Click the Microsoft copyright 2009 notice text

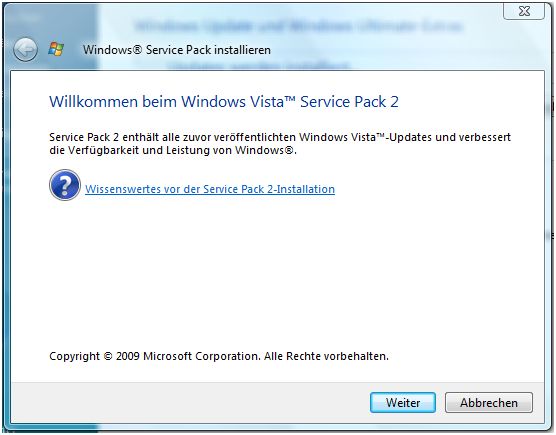point(219,356)
